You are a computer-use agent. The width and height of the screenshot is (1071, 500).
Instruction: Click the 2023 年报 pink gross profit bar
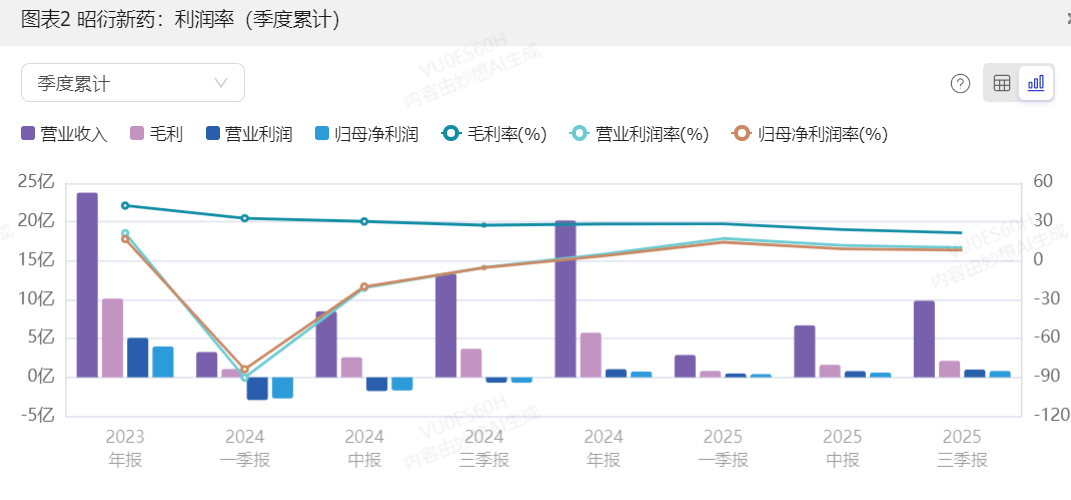[112, 337]
